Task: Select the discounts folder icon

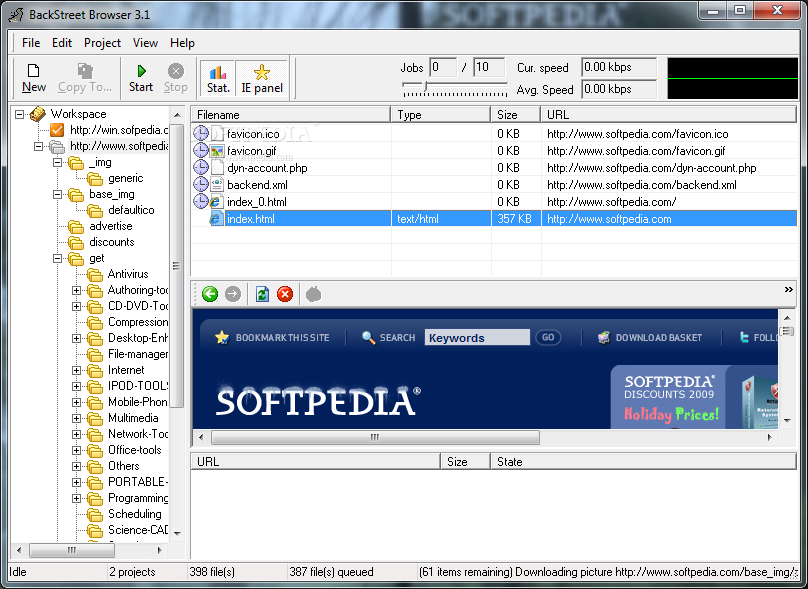Action: pyautogui.click(x=76, y=242)
